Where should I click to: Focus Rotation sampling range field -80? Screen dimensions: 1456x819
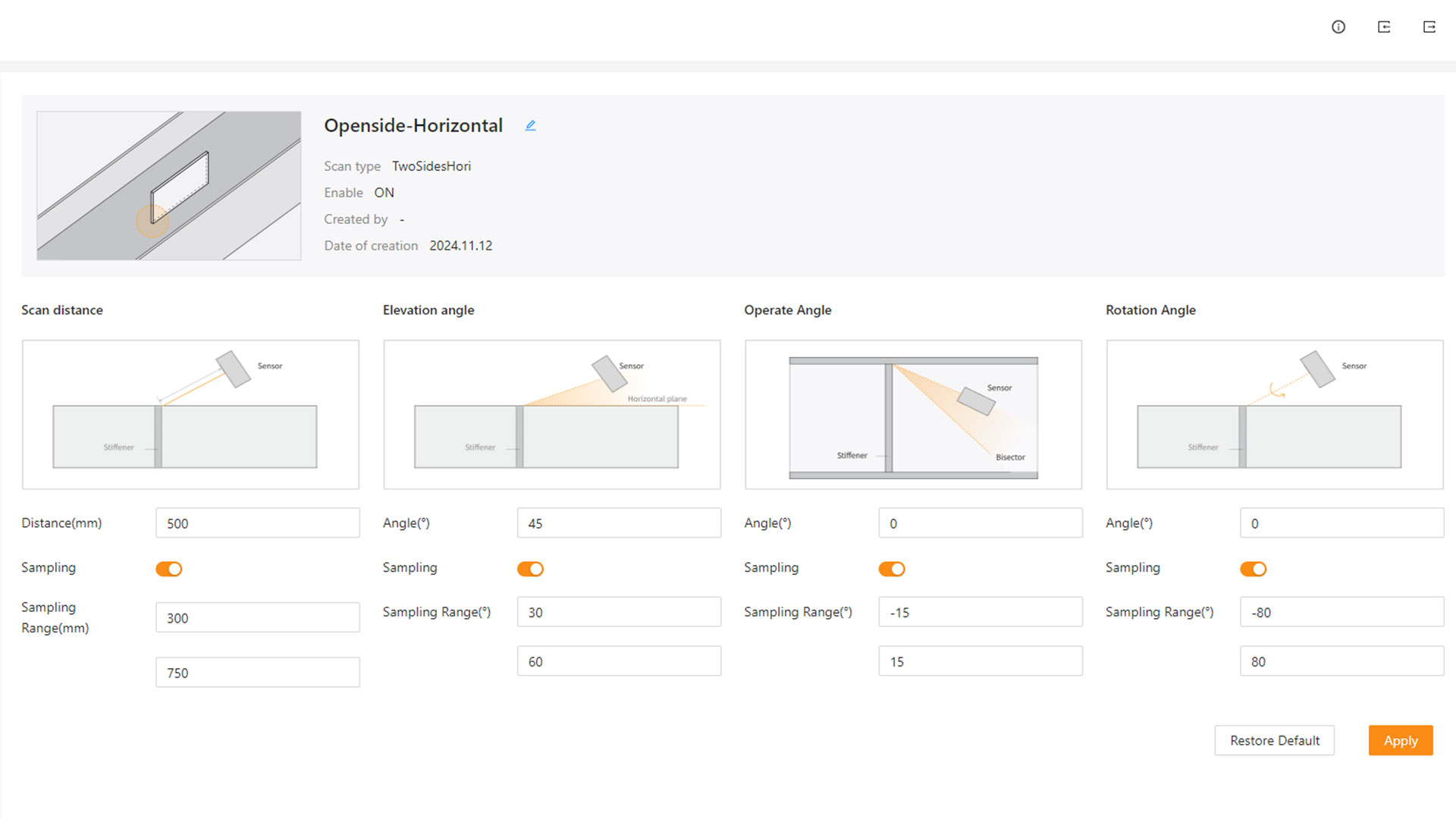(x=1342, y=612)
